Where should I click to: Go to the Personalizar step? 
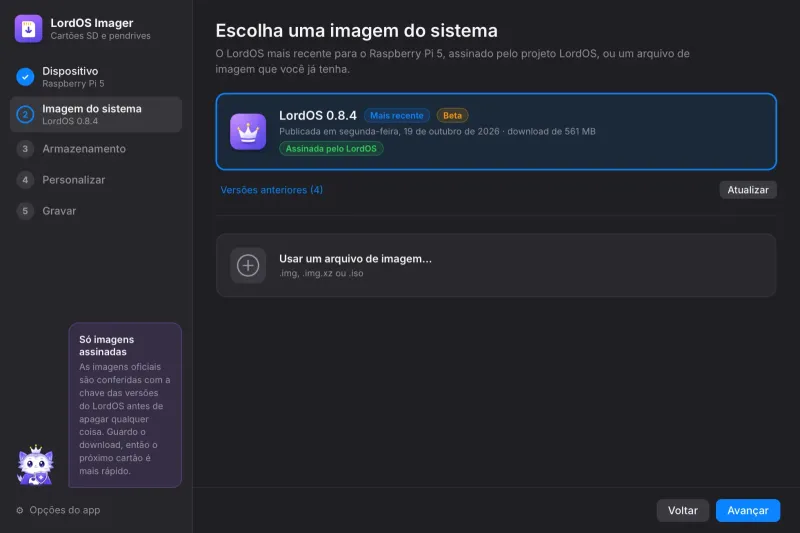point(96,180)
